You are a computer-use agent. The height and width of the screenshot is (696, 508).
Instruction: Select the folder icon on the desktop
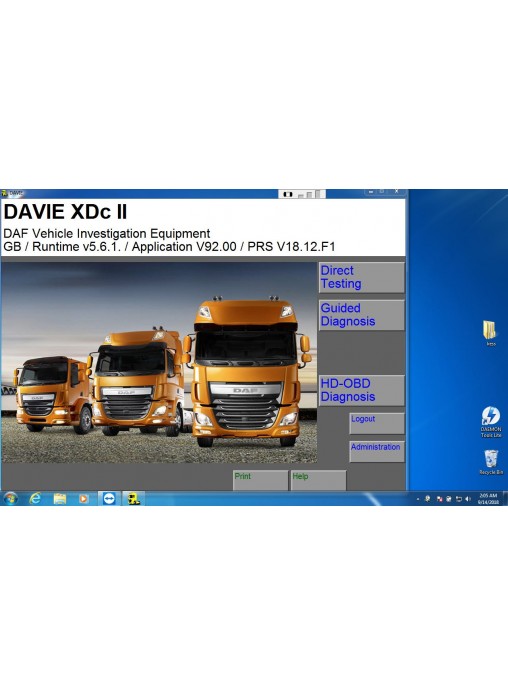click(490, 333)
